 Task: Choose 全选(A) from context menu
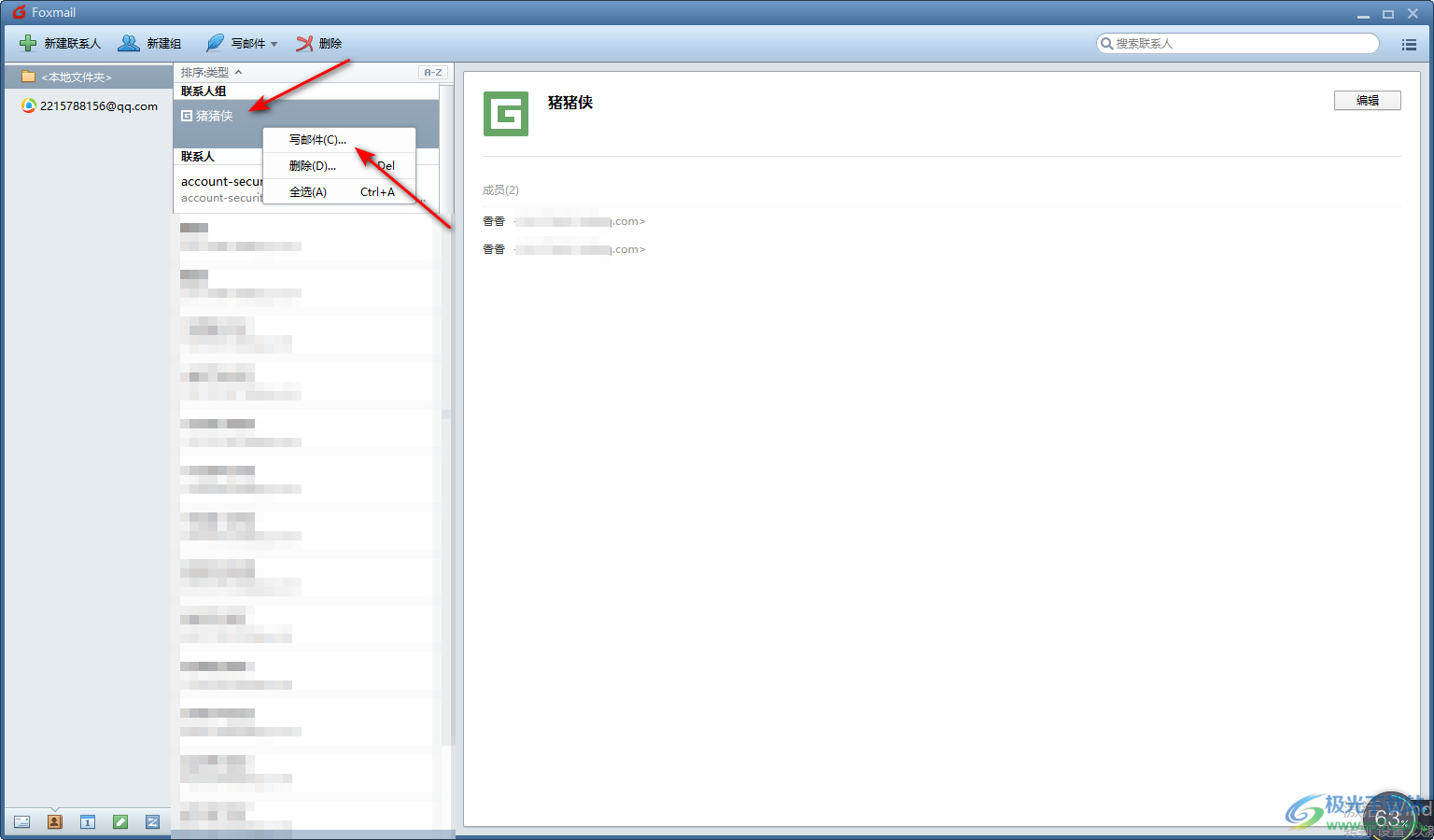[x=339, y=191]
